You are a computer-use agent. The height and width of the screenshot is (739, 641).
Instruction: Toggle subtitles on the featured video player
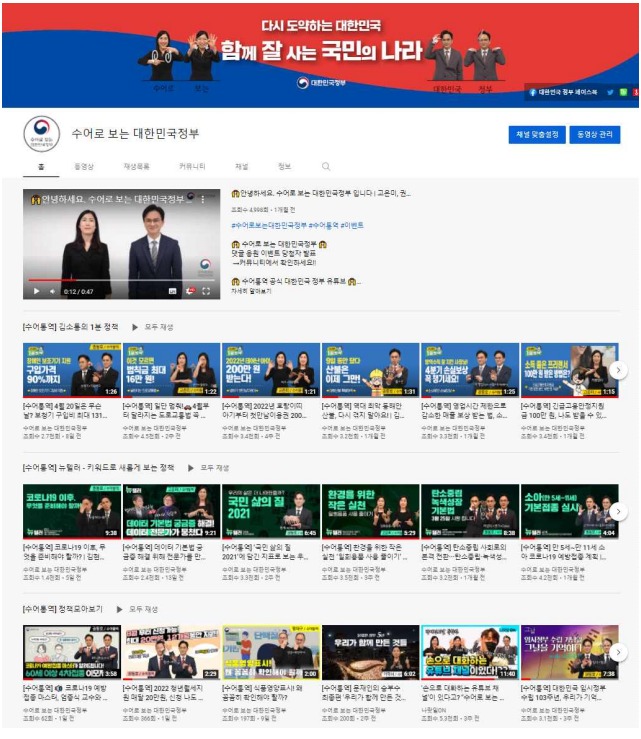click(x=173, y=291)
